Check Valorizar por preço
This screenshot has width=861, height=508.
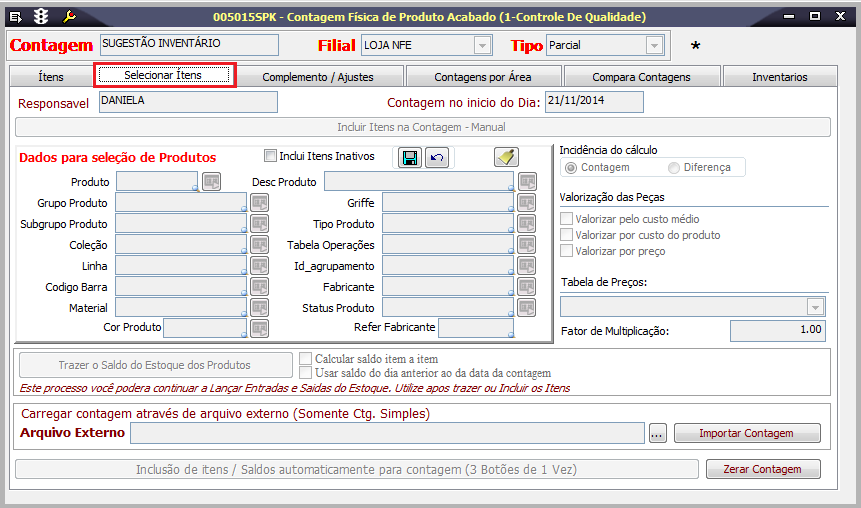coord(566,250)
